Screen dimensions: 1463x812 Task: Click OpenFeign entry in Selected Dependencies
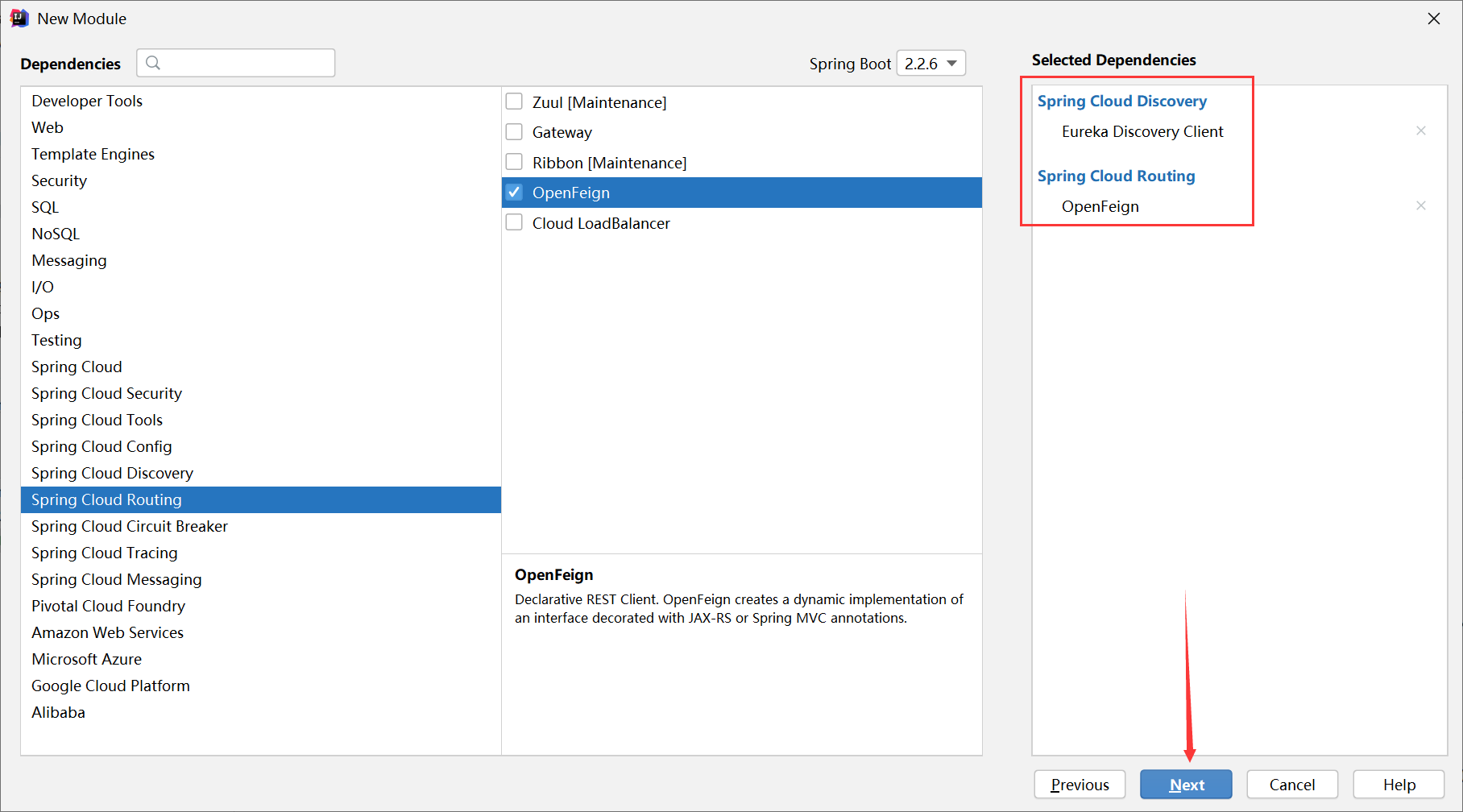pyautogui.click(x=1100, y=206)
